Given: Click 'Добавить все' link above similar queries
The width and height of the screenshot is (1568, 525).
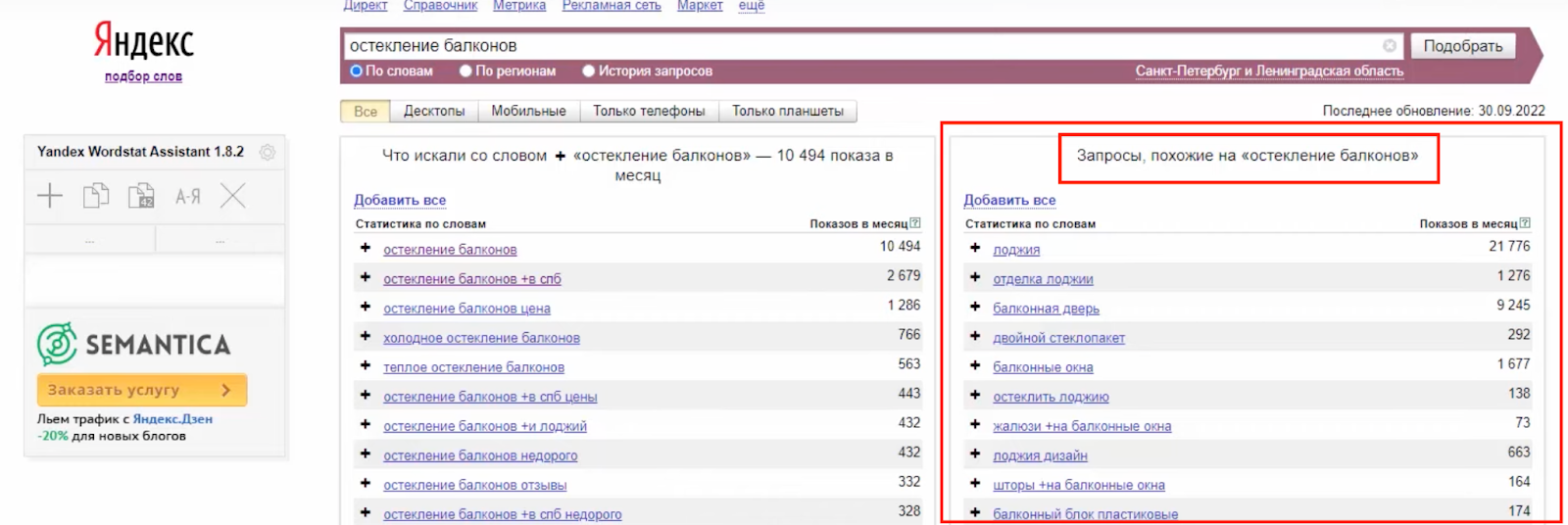Looking at the screenshot, I should [1009, 200].
